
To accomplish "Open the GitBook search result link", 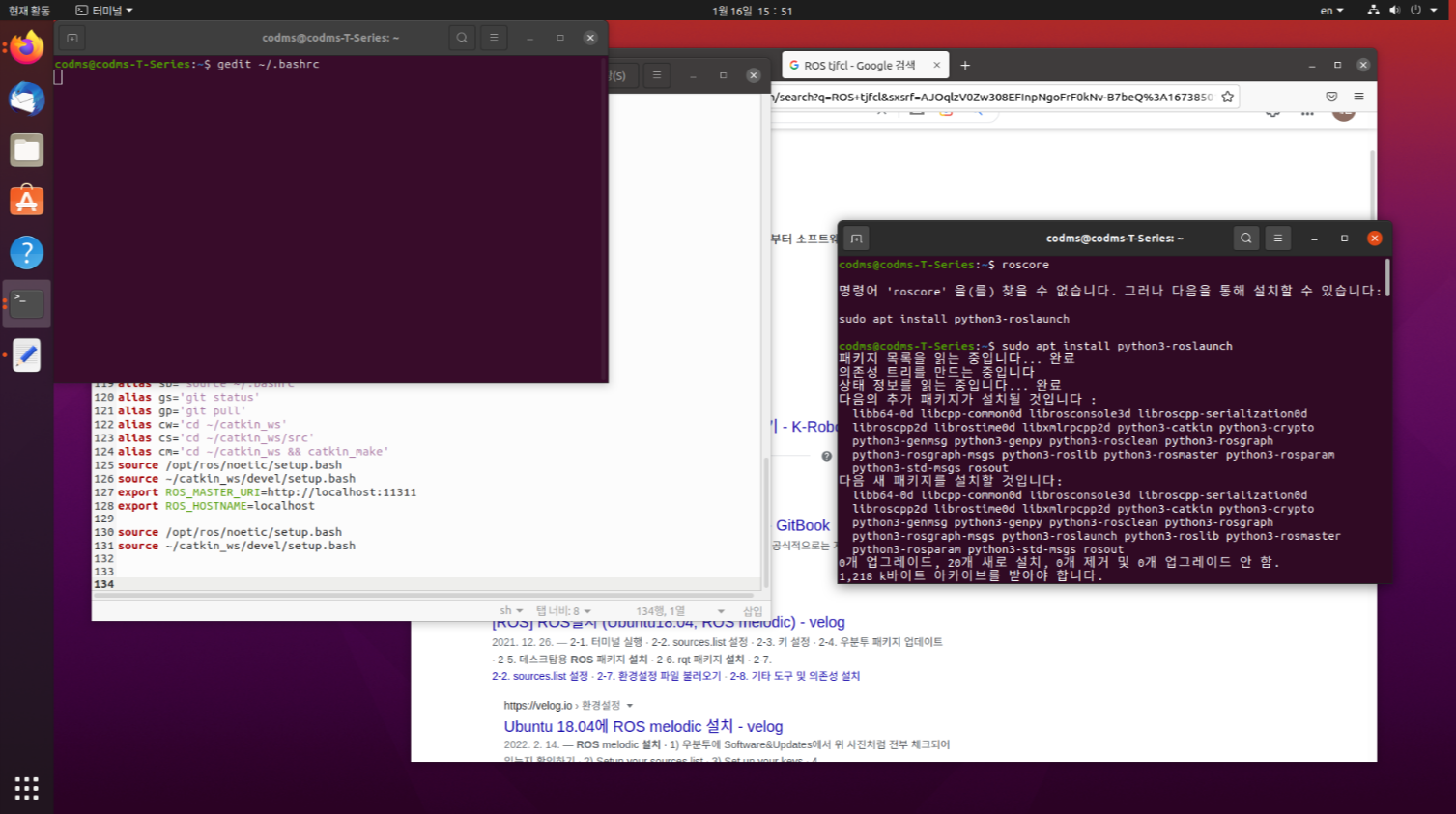I will 803,525.
